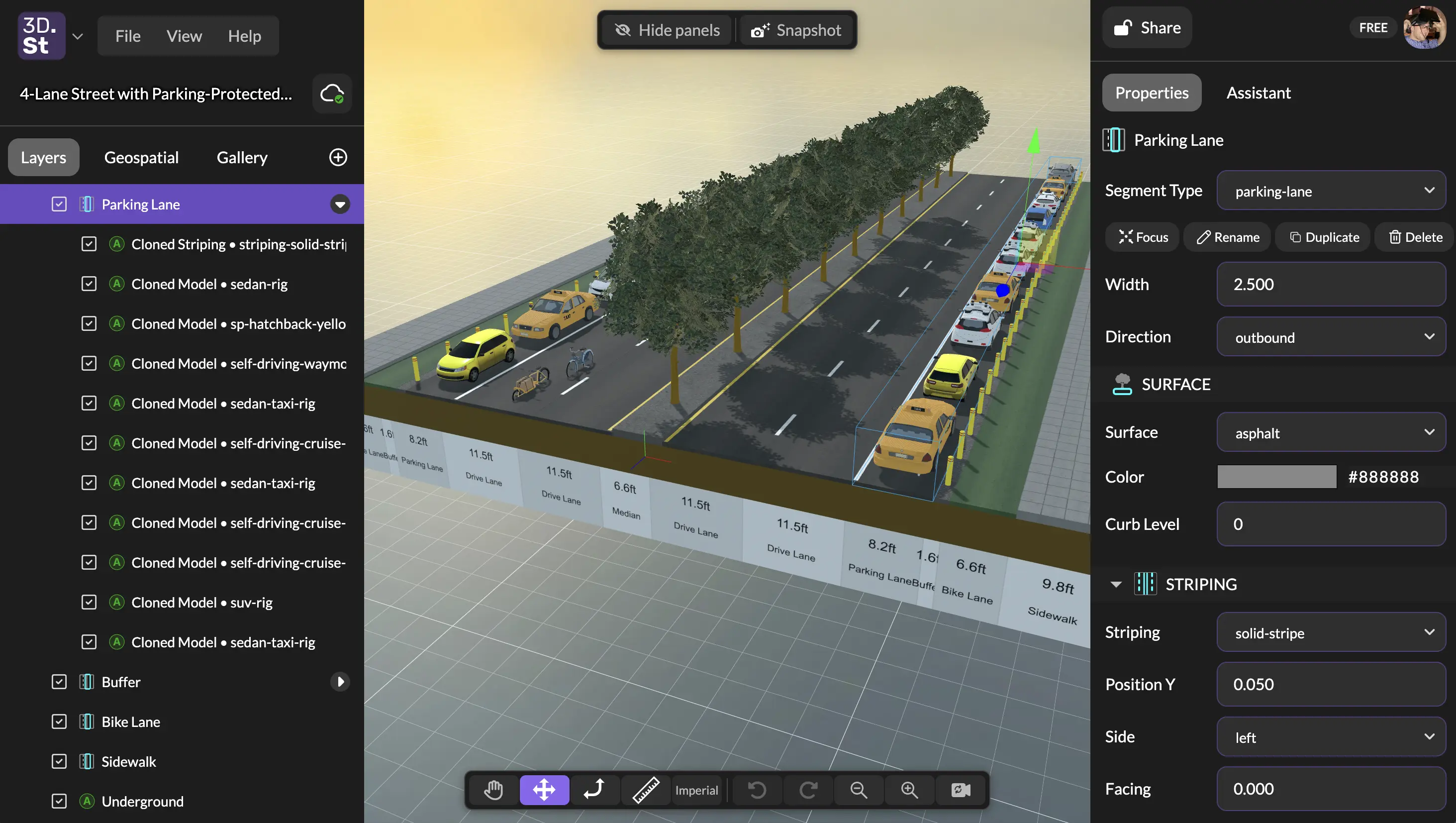Image resolution: width=1456 pixels, height=823 pixels.
Task: Toggle the Bike Lane layer checkbox
Action: point(59,721)
